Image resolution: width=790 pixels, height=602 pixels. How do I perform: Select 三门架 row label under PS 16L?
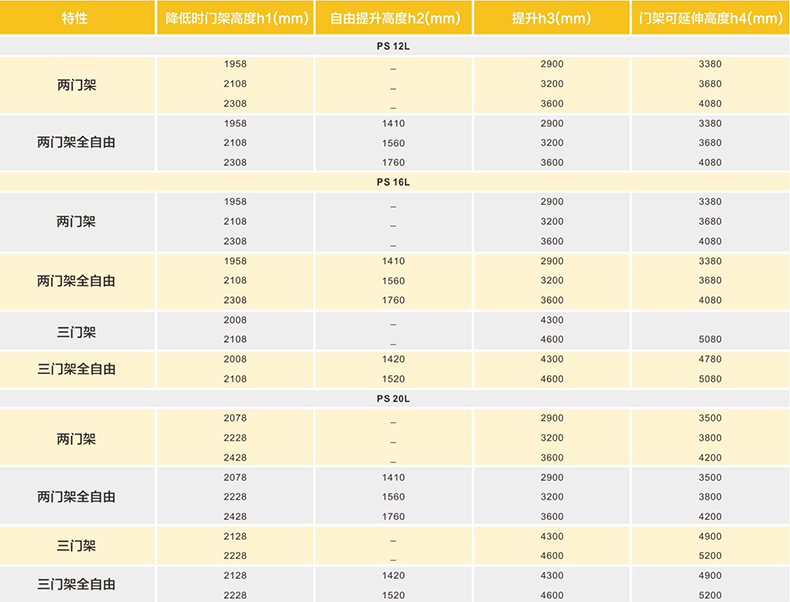76,330
